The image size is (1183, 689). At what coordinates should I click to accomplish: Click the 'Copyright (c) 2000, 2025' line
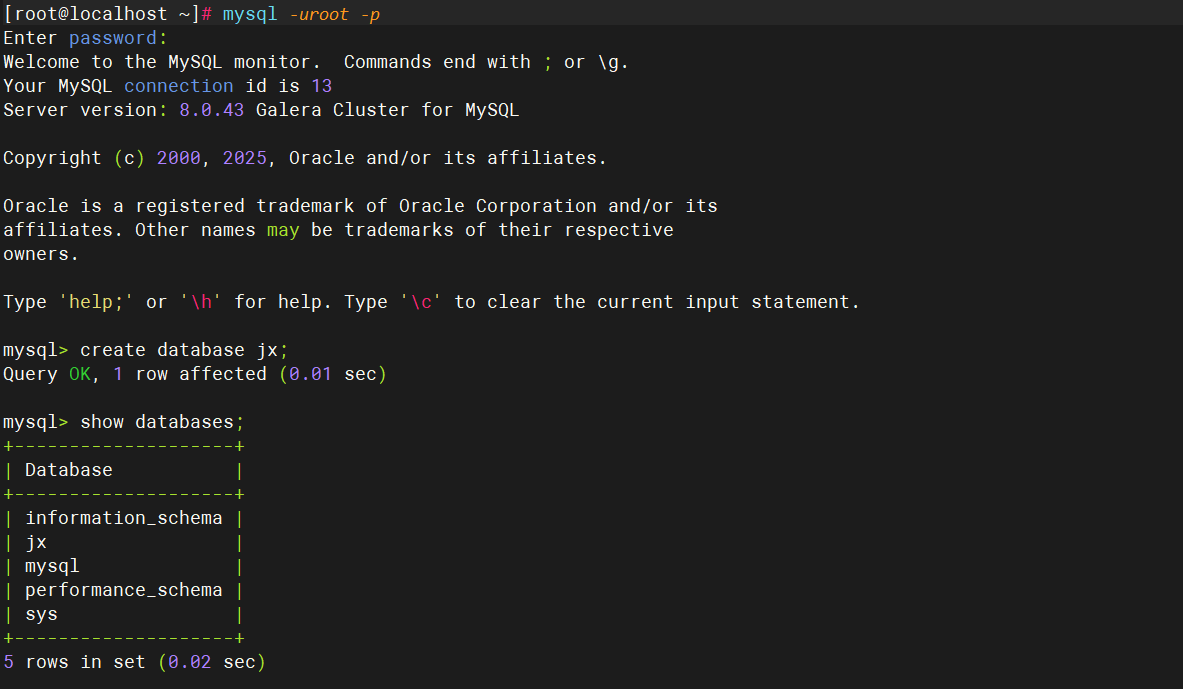(x=305, y=158)
